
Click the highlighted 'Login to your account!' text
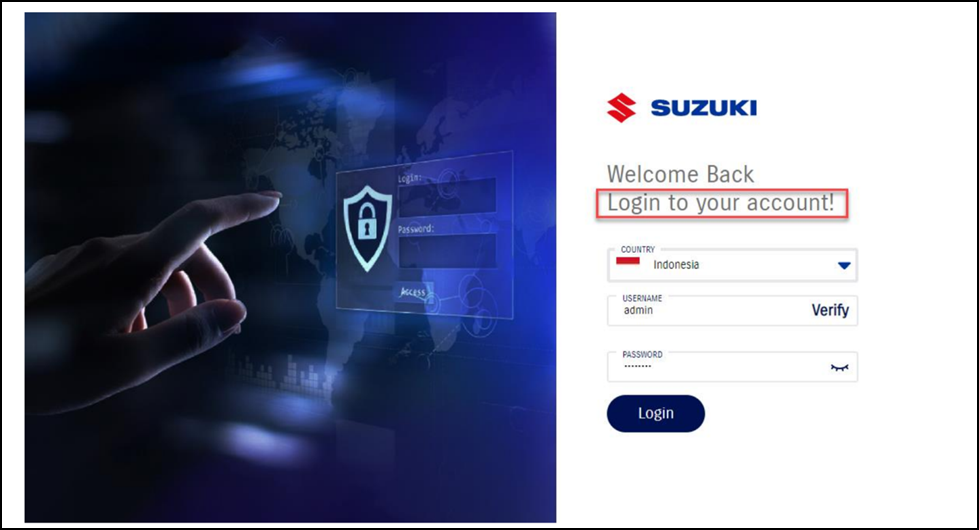[x=721, y=203]
